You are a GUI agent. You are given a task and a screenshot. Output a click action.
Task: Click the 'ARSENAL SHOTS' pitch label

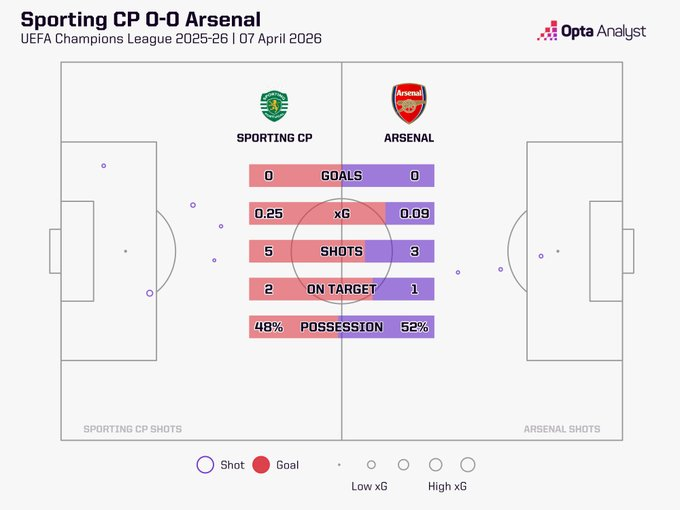click(x=562, y=429)
